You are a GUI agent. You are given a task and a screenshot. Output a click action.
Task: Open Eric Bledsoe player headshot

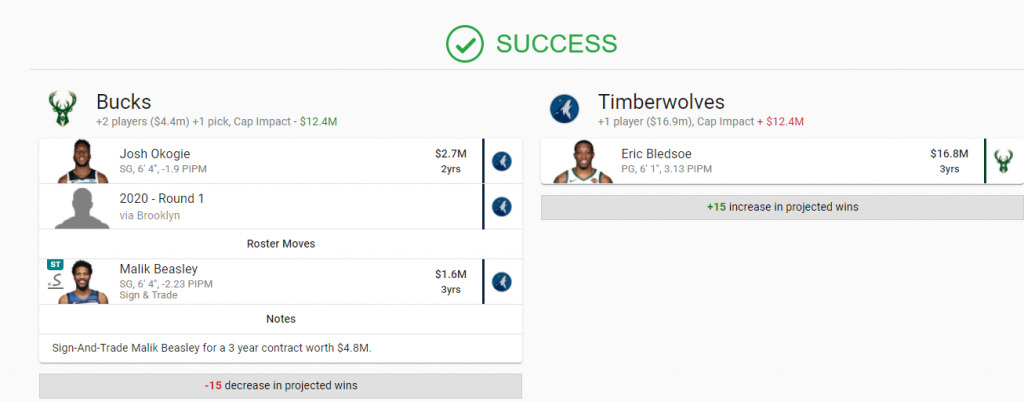[x=583, y=161]
